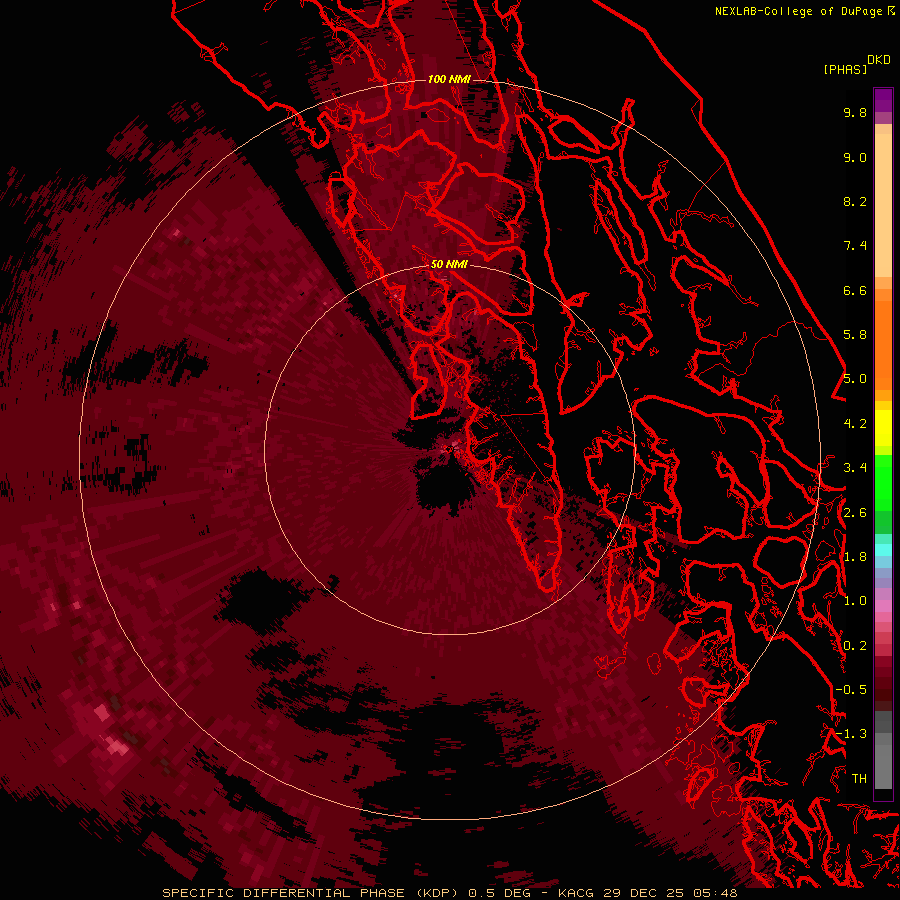Click the cyan color bar segment near 1.8

(x=883, y=550)
